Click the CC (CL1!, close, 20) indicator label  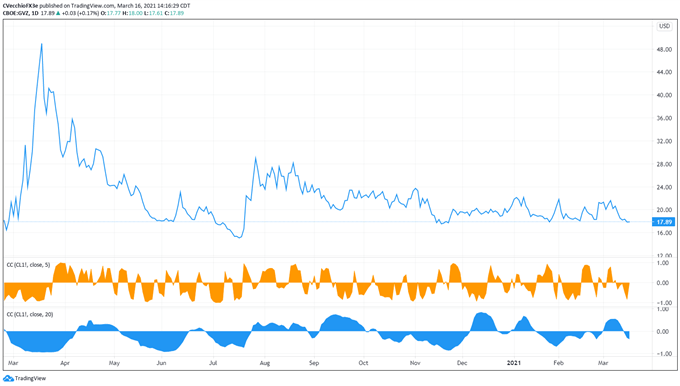click(x=29, y=314)
